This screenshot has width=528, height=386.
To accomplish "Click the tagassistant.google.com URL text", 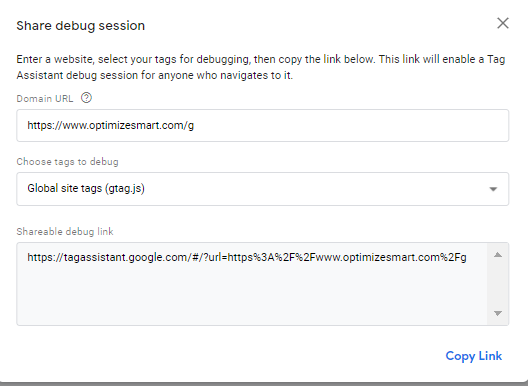I will [247, 257].
